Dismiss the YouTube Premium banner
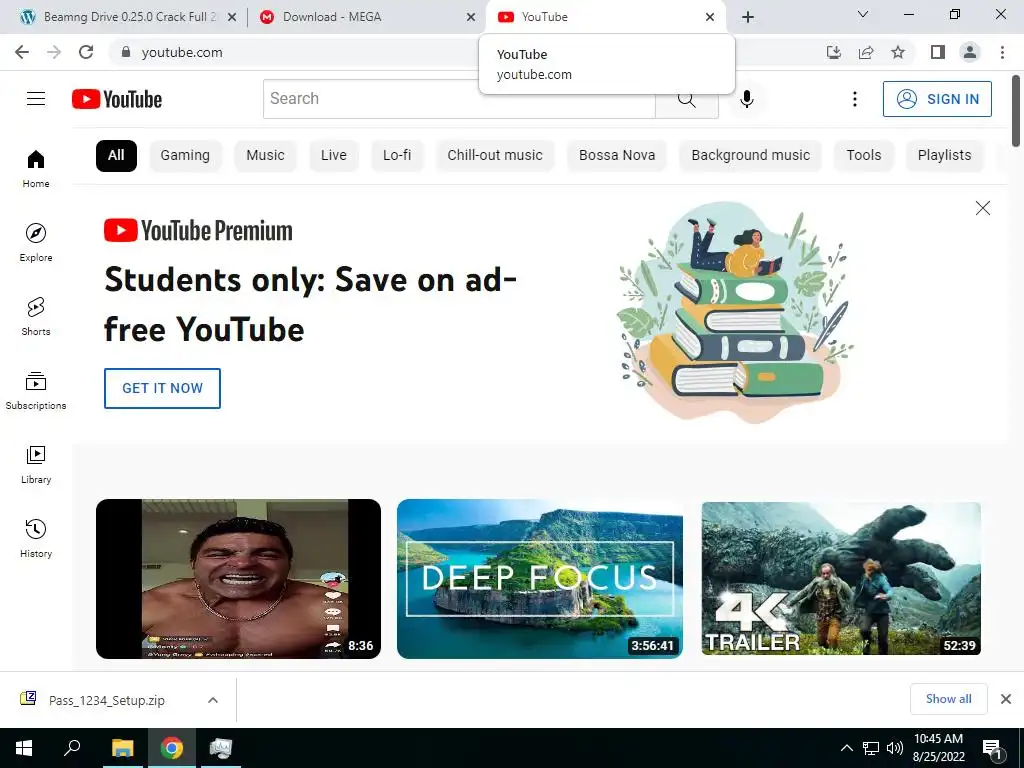The image size is (1024, 768). [983, 208]
